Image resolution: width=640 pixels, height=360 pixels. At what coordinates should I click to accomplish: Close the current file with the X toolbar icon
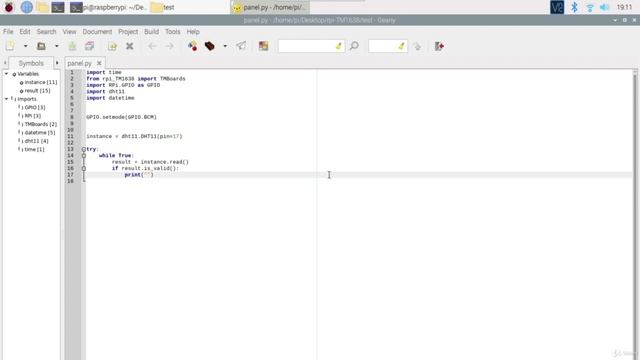tap(129, 46)
